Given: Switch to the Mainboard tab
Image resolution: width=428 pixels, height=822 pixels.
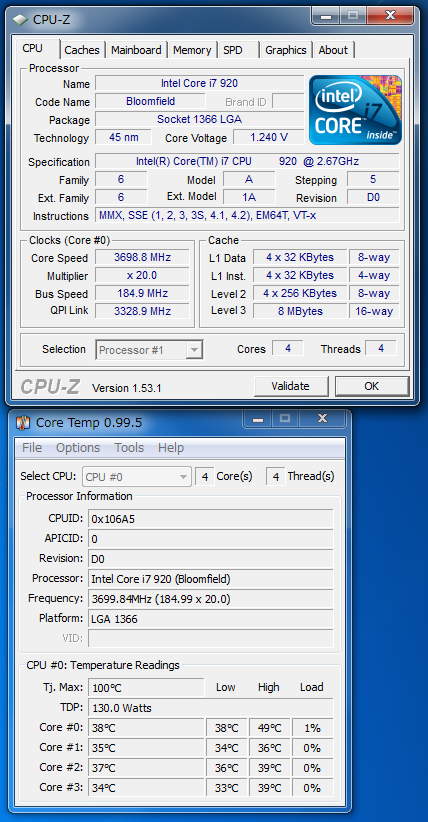Looking at the screenshot, I should click(x=136, y=50).
